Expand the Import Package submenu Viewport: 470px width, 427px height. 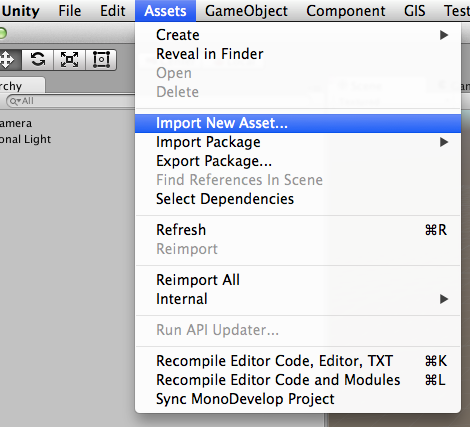[x=298, y=142]
